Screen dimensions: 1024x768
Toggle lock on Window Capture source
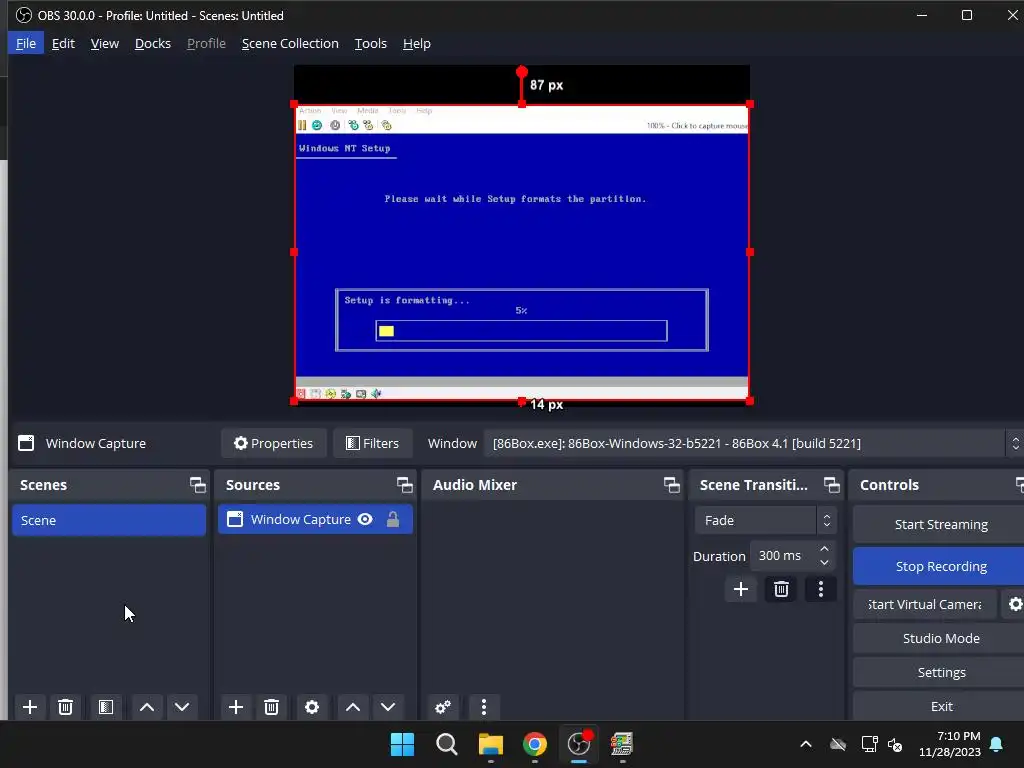392,519
